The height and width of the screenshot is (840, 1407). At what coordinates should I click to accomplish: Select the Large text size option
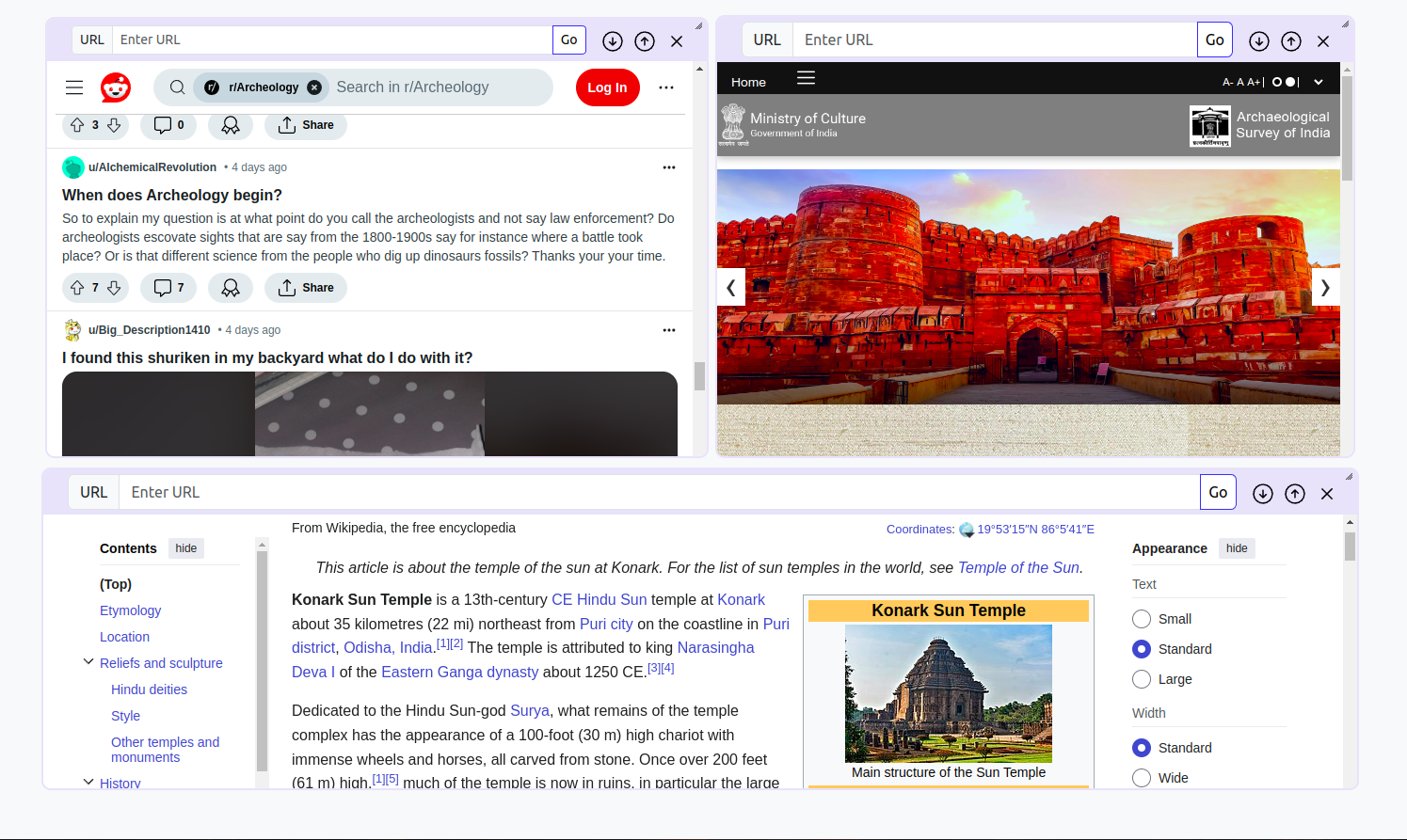click(x=1142, y=679)
